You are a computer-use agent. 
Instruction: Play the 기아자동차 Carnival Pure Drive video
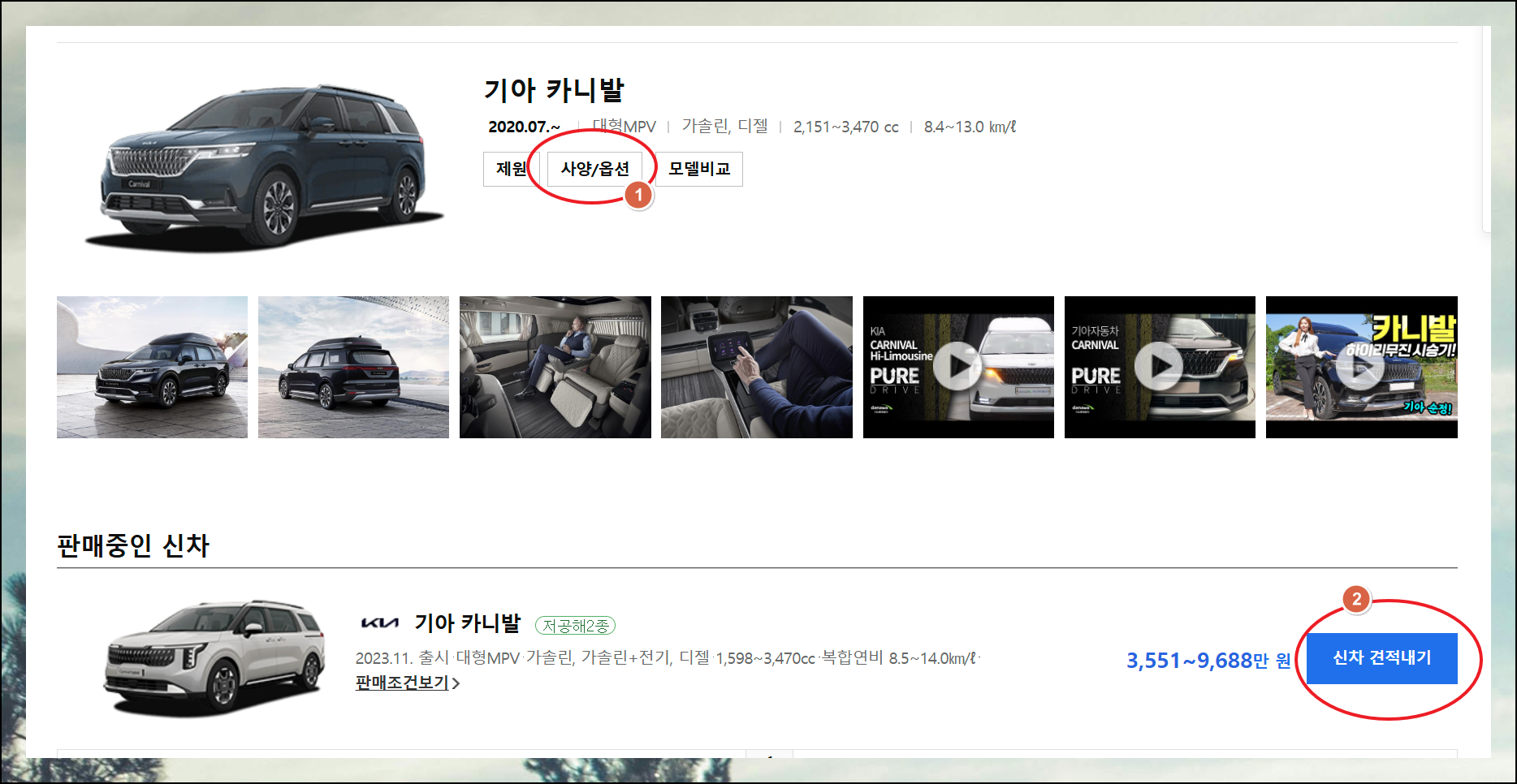1160,367
